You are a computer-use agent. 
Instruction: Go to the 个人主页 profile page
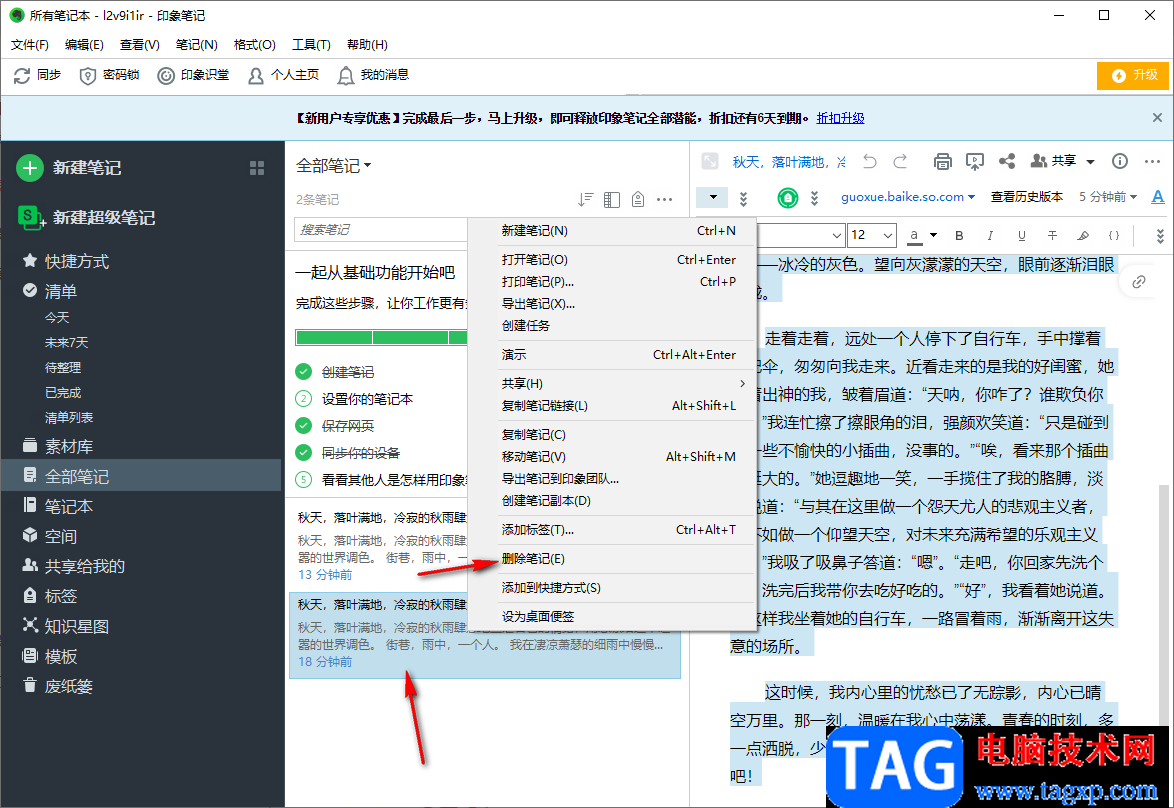point(283,75)
